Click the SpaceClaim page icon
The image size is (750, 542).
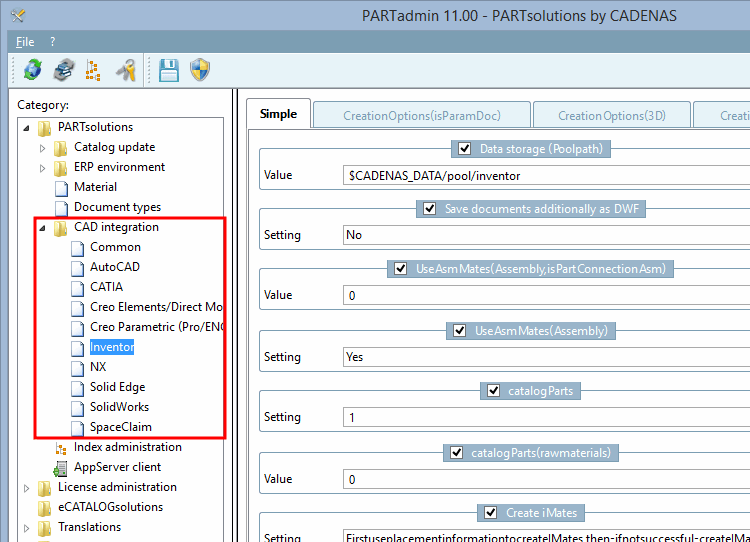pos(77,428)
